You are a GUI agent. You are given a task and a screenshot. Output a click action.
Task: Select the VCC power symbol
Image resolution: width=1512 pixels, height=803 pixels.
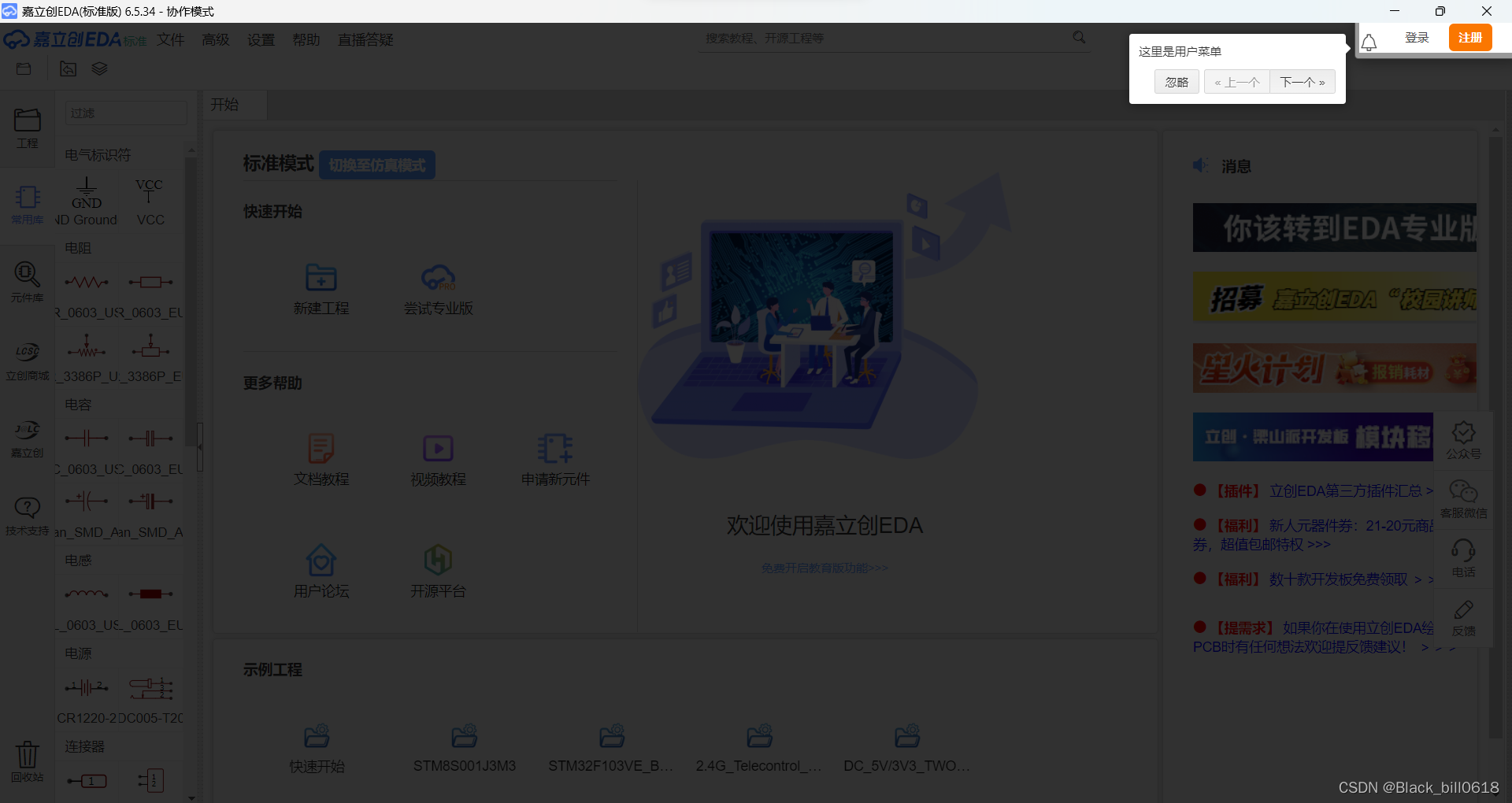click(x=150, y=201)
